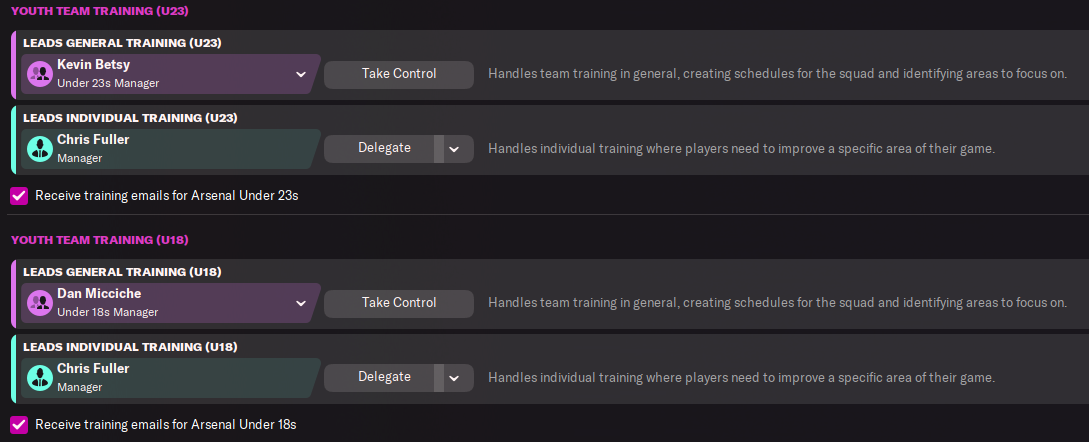Expand the Kevin Betsy staff dropdown chevron

(300, 74)
